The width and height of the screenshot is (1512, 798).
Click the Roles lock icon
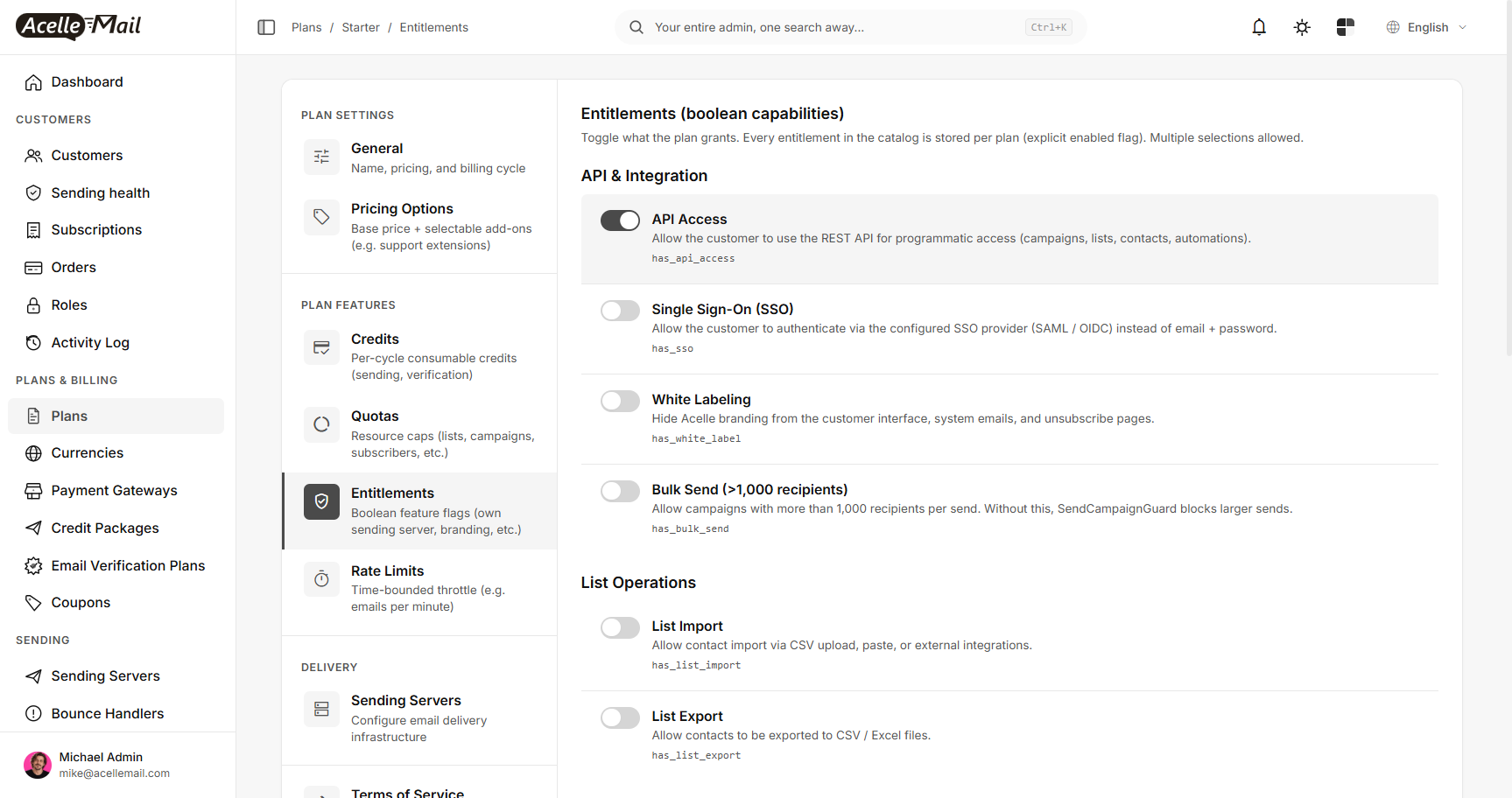click(x=33, y=305)
